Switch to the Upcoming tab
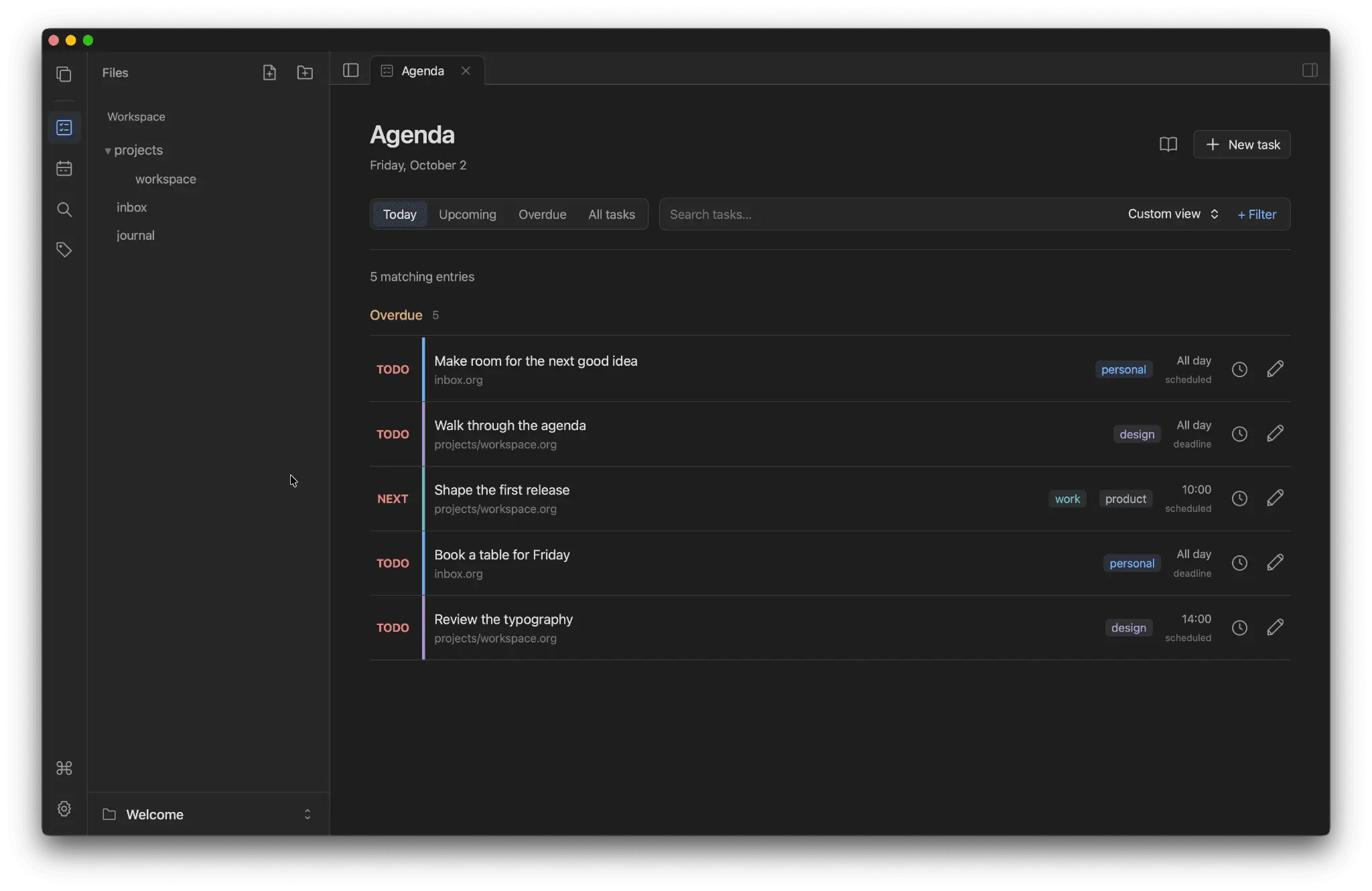The width and height of the screenshot is (1372, 891). (x=468, y=214)
